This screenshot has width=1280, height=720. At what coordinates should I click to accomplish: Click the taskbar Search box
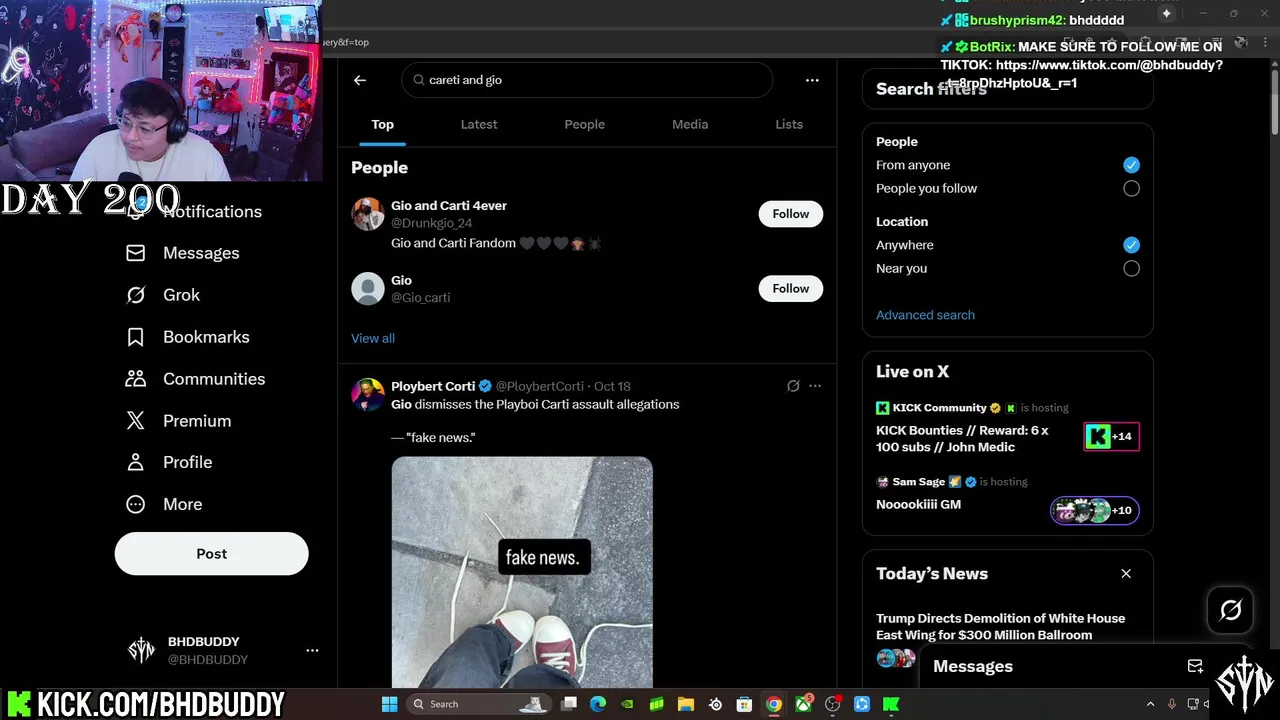pyautogui.click(x=479, y=704)
